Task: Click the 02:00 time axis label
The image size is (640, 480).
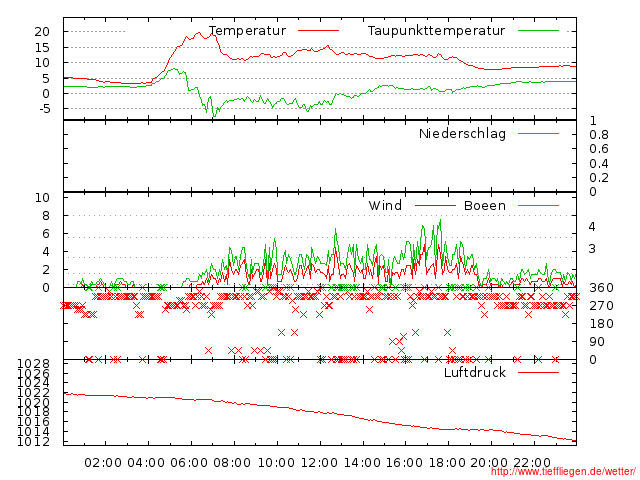Action: click(103, 463)
